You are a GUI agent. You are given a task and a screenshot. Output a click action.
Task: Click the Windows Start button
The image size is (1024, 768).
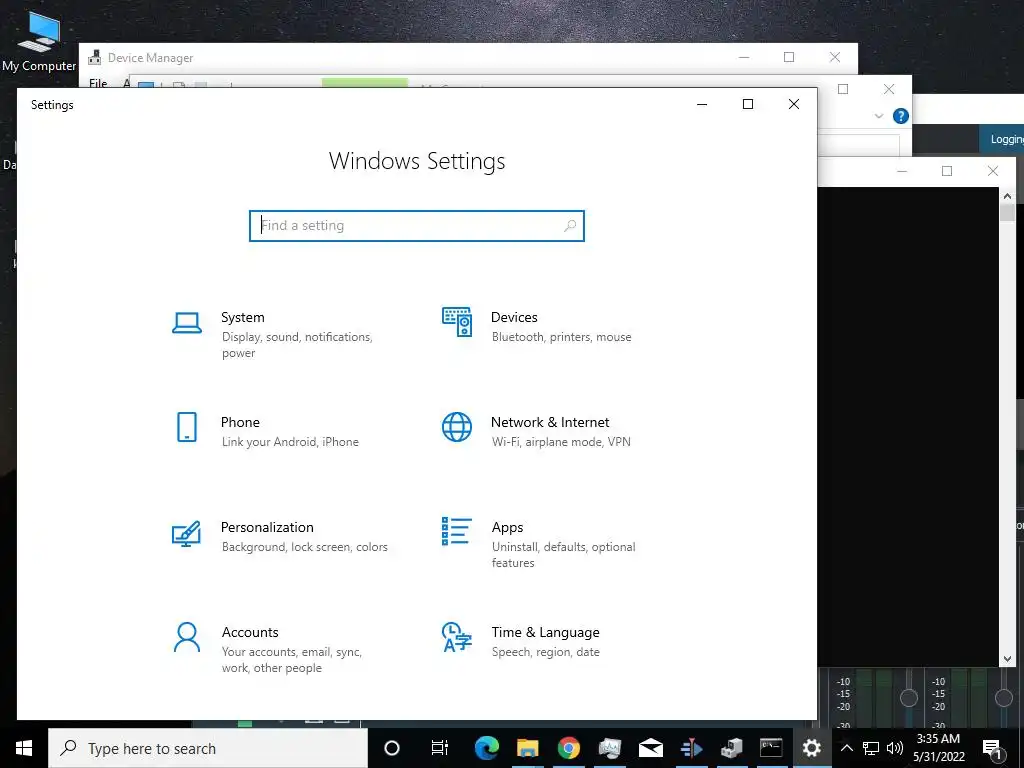pos(24,748)
